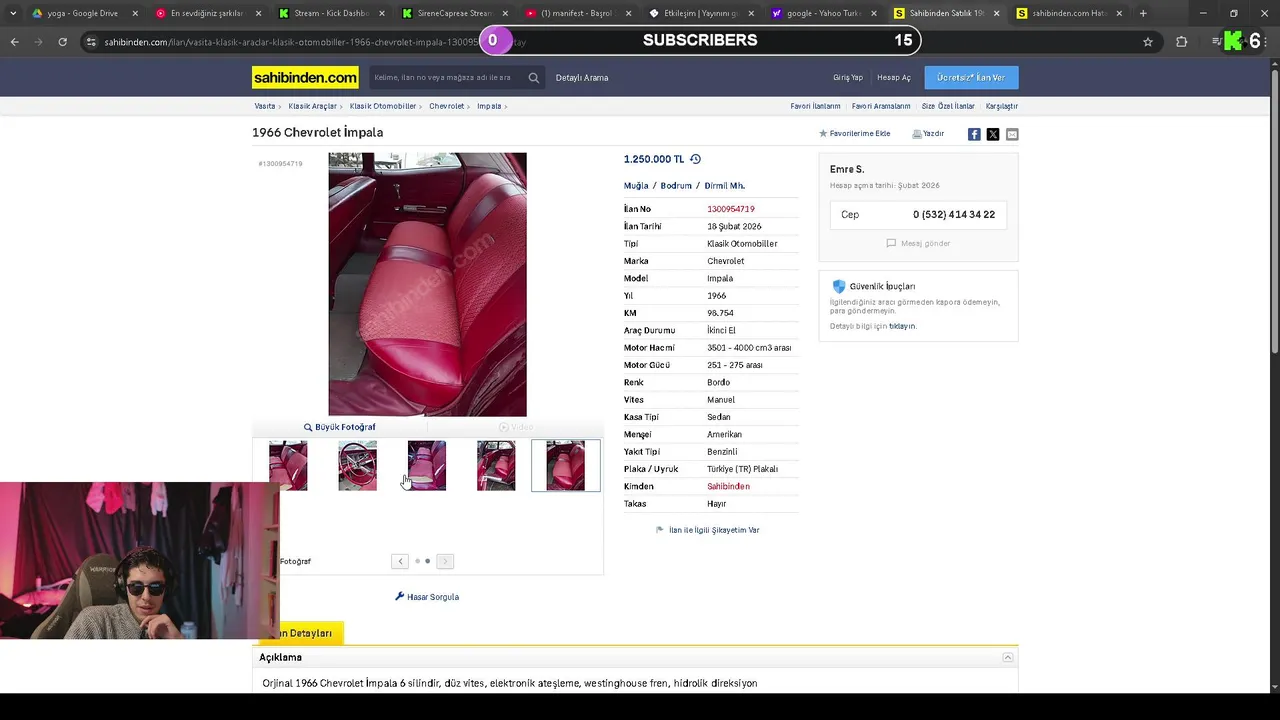1280x720 pixels.
Task: Click tıklayın security info link
Action: [902, 326]
